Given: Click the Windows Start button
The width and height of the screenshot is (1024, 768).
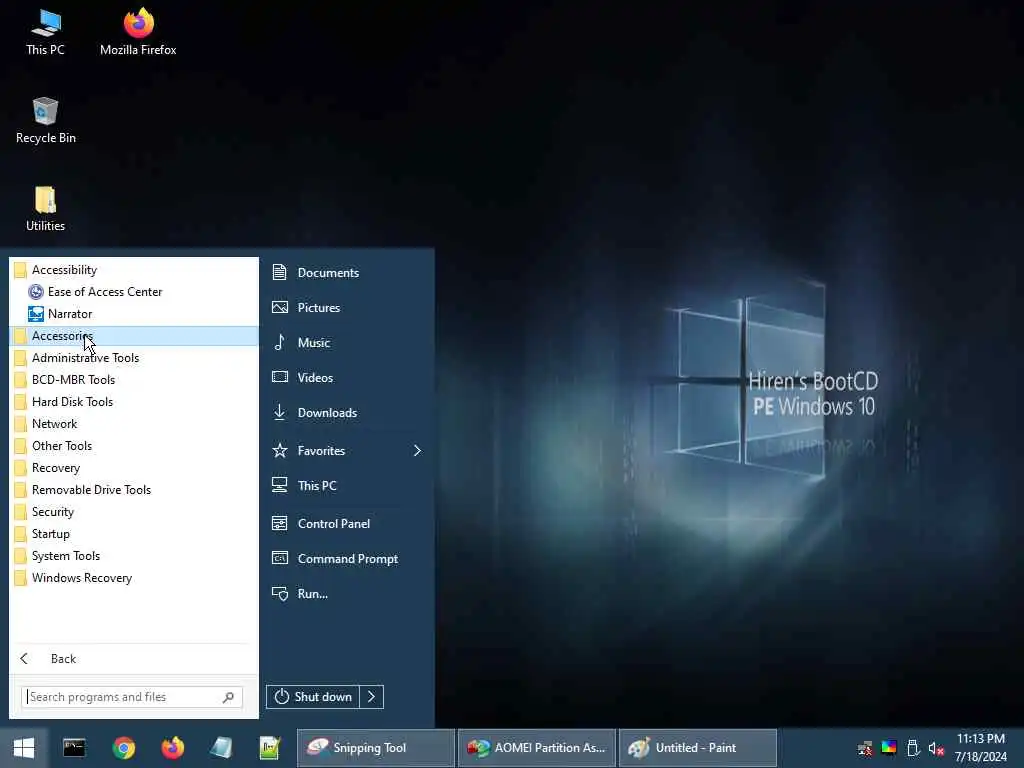Looking at the screenshot, I should pyautogui.click(x=24, y=748).
